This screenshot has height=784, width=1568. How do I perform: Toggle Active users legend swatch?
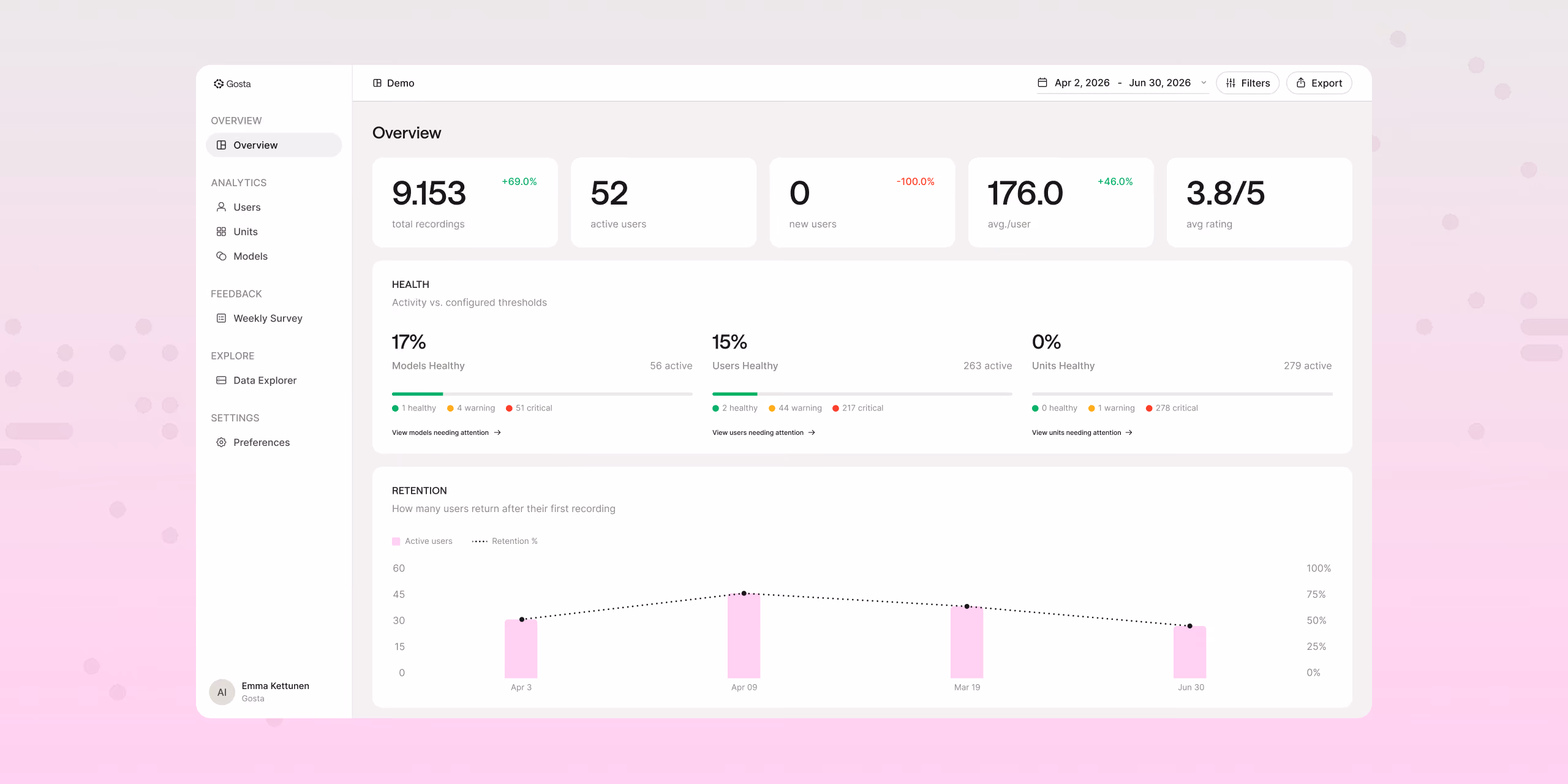(x=396, y=541)
